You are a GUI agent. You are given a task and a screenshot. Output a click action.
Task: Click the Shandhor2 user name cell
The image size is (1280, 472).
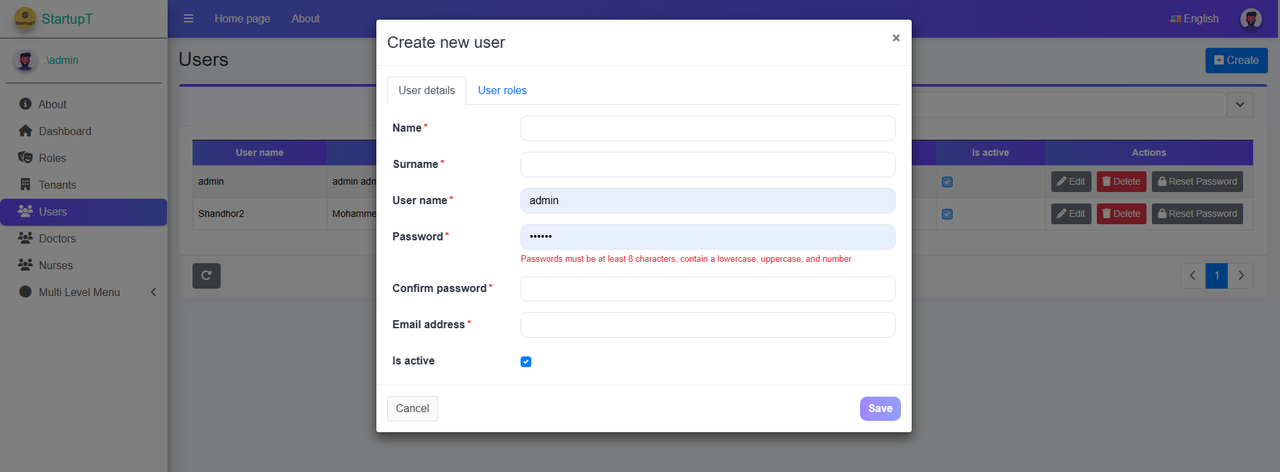(259, 214)
